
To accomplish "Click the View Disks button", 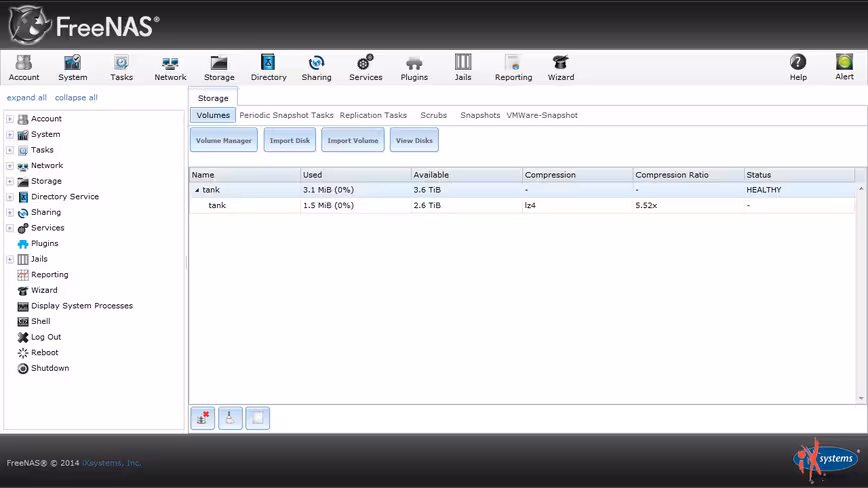I will pyautogui.click(x=414, y=140).
